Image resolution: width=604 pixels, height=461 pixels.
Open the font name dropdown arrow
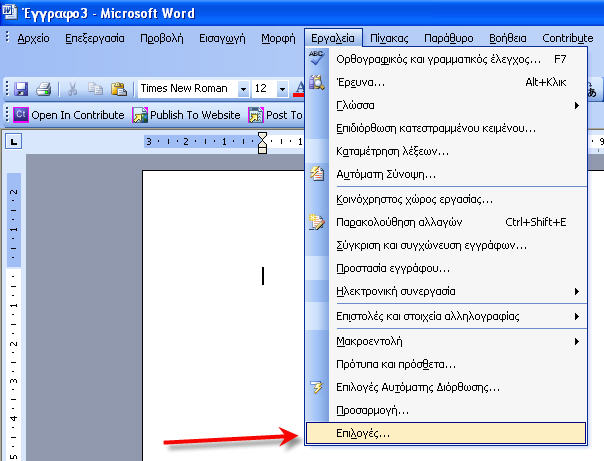tap(243, 89)
